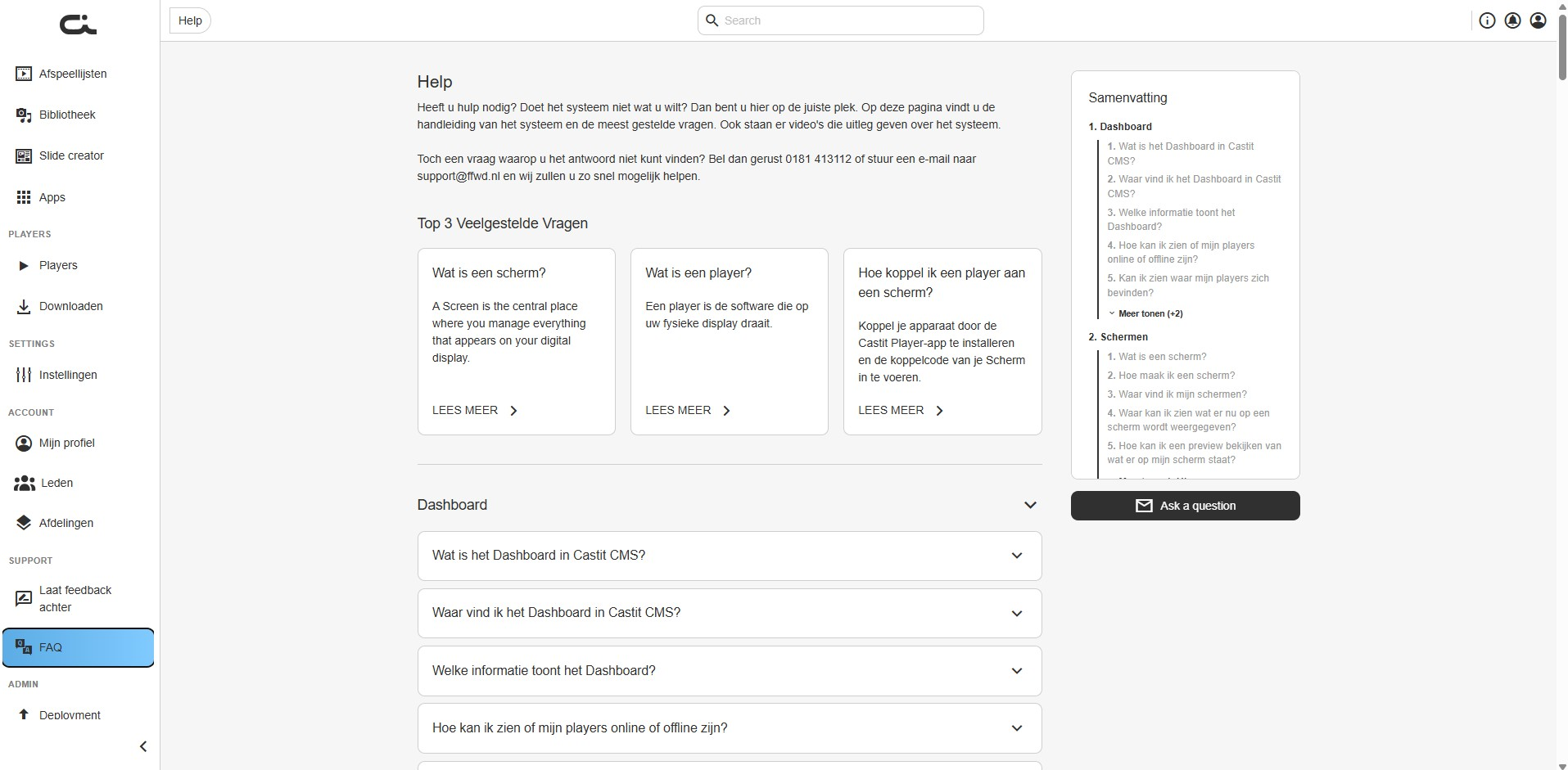Click the Players play-arrow icon
Viewport: 1568px width, 770px height.
coord(24,265)
